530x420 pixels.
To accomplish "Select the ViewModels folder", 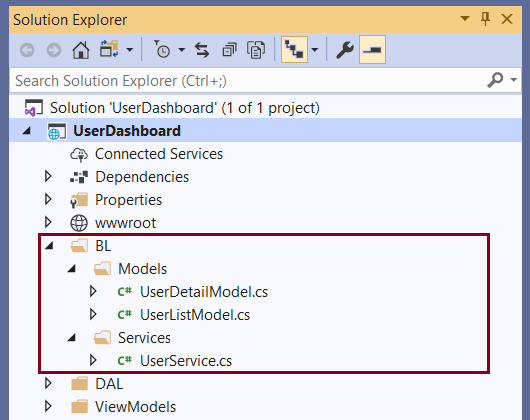I will (x=136, y=407).
